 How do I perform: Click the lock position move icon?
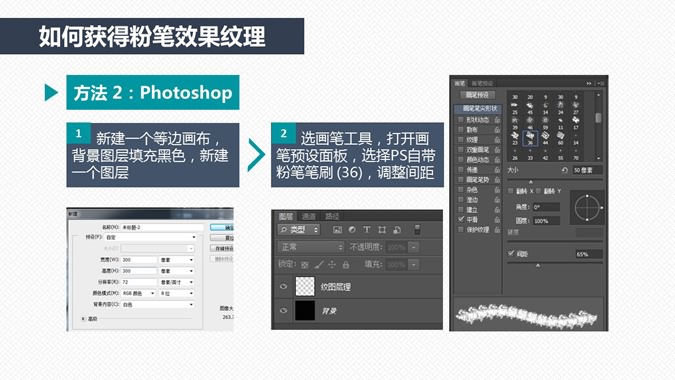coord(332,265)
